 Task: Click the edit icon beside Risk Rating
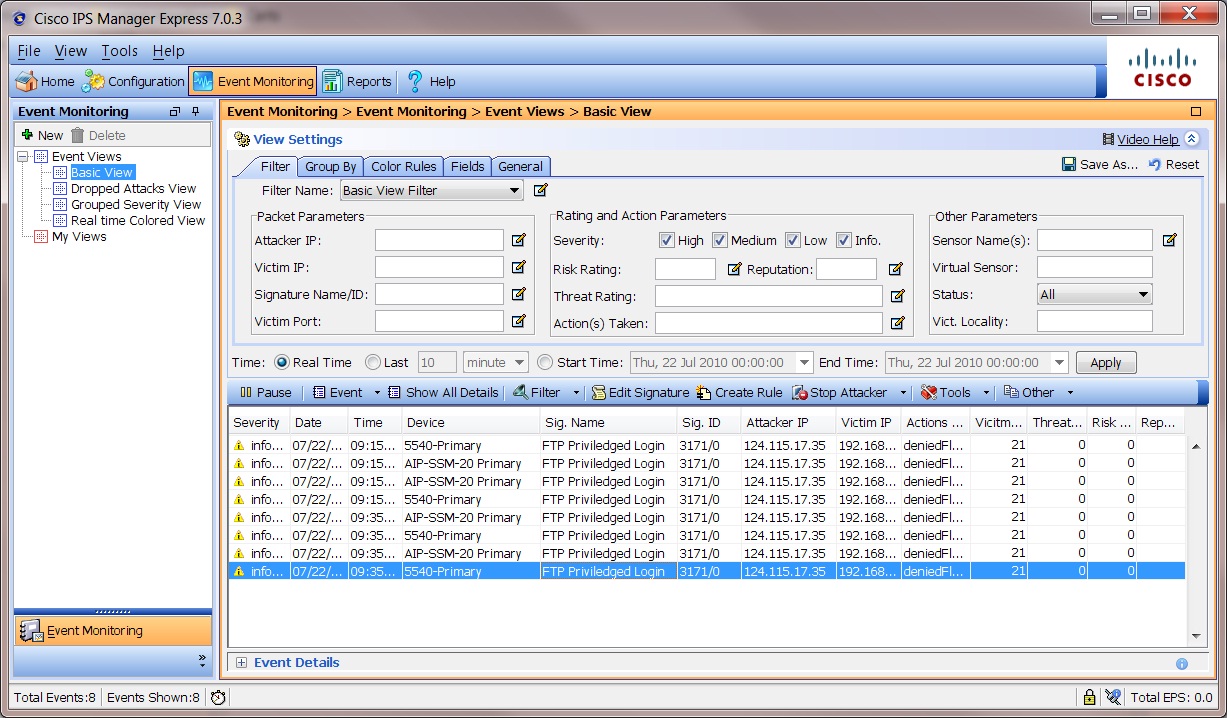735,269
